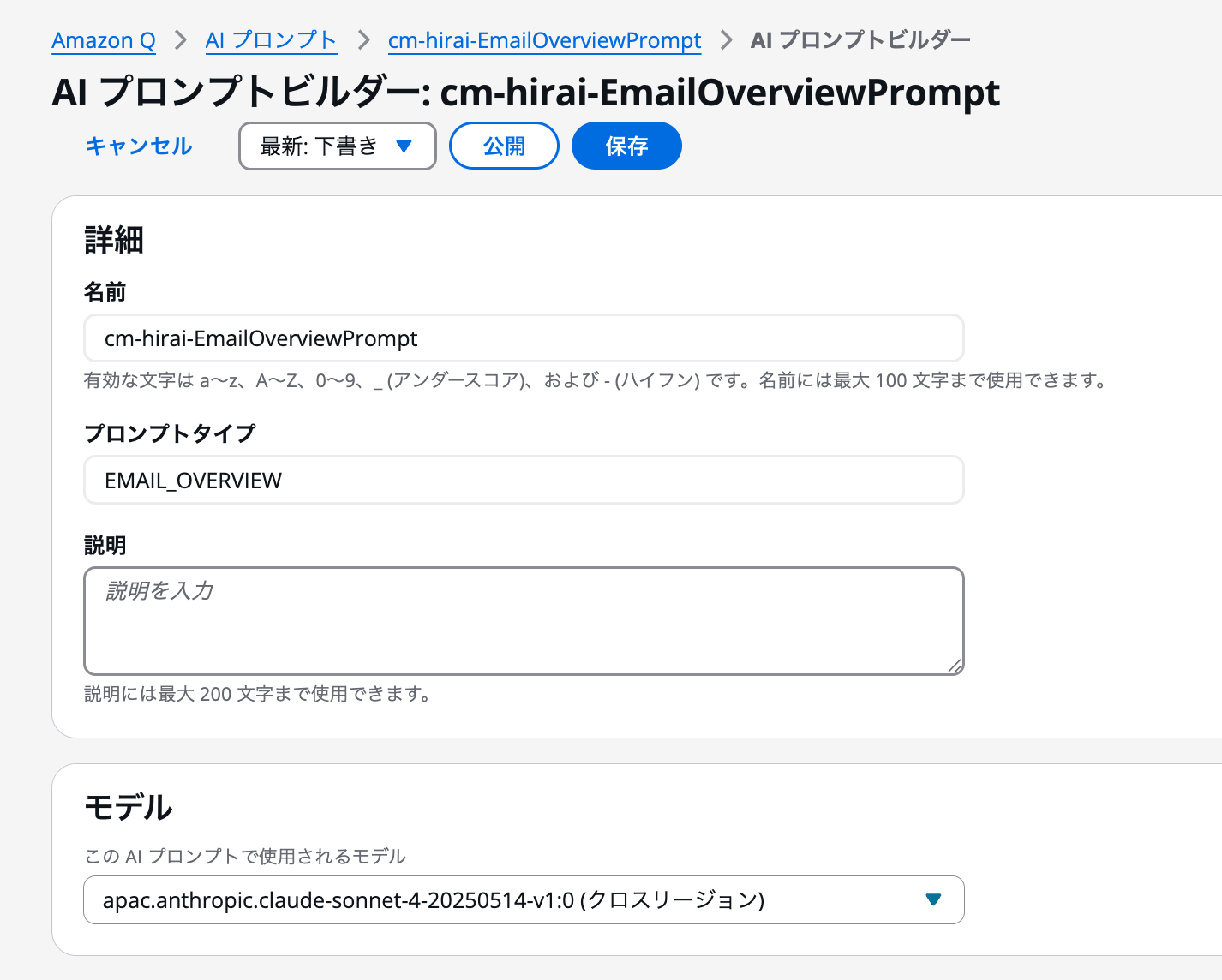Click the プロンプトタイプ field label
The image size is (1222, 980).
(170, 433)
